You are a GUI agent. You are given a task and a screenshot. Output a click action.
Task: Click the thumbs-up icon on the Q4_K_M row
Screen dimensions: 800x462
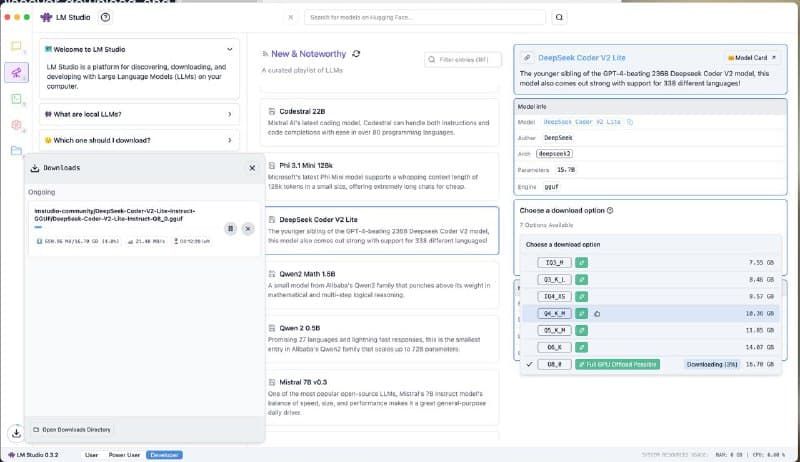point(597,314)
